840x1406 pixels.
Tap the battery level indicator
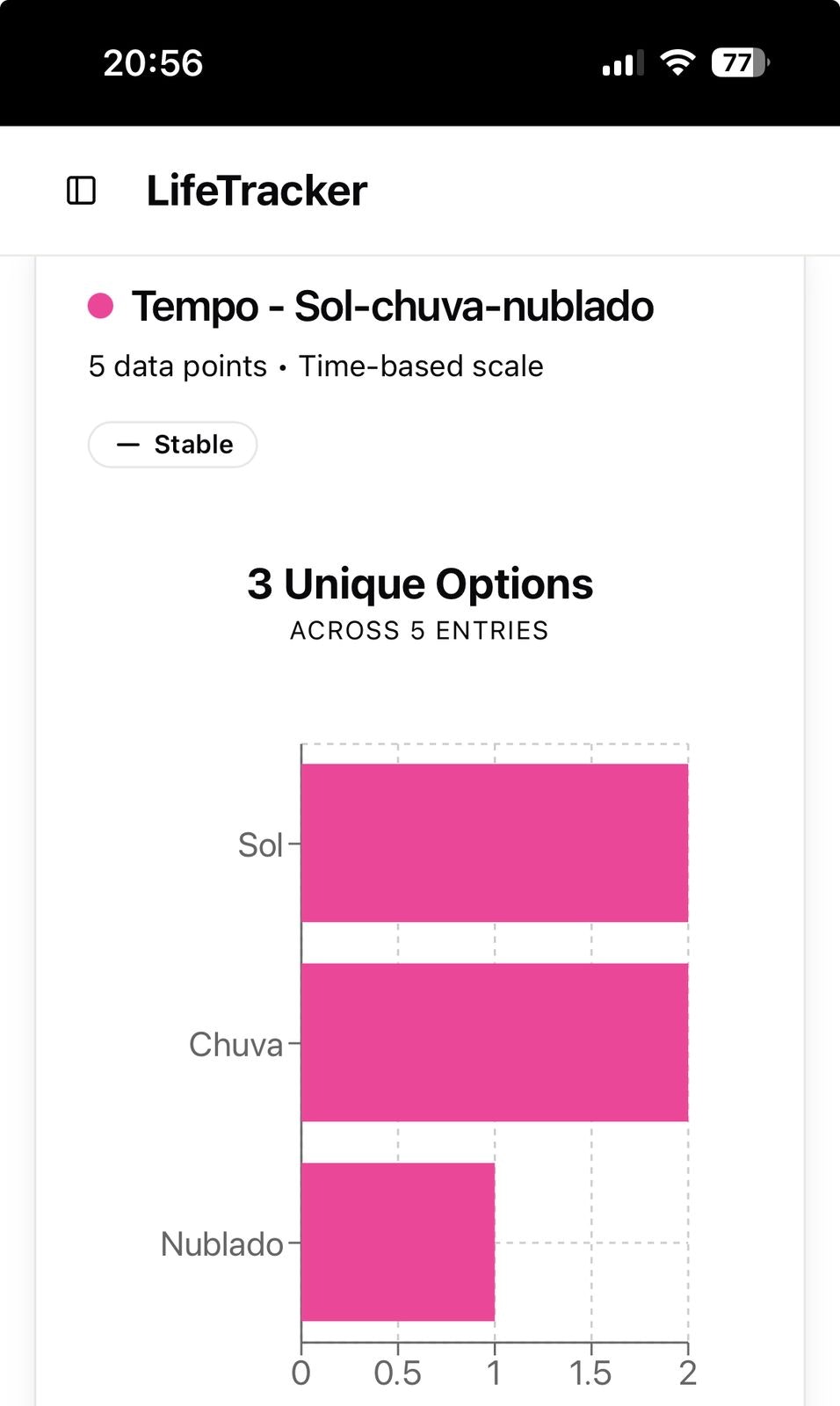coord(741,62)
